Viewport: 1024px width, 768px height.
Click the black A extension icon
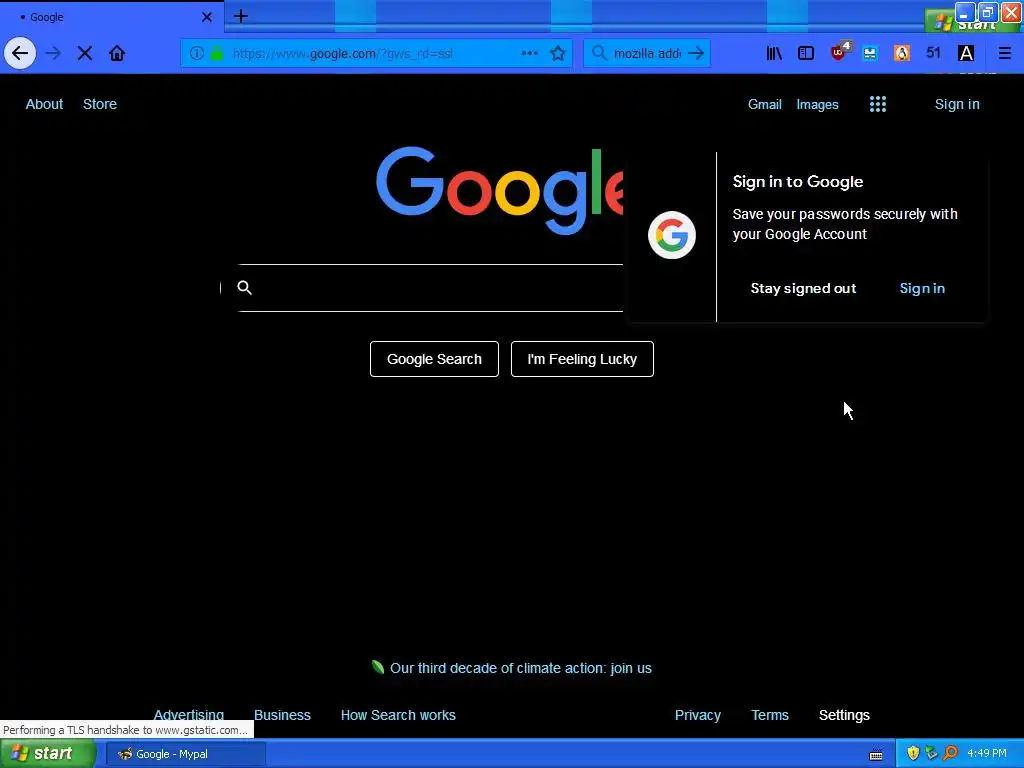click(966, 54)
